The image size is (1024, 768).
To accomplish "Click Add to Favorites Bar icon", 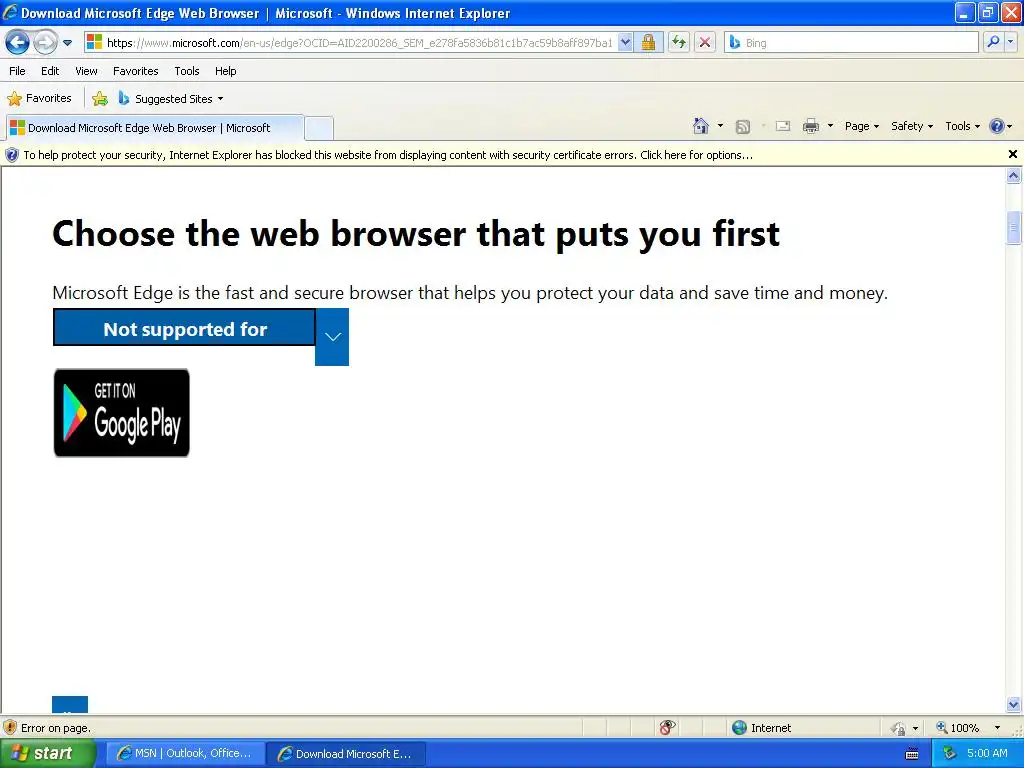I will tap(100, 99).
